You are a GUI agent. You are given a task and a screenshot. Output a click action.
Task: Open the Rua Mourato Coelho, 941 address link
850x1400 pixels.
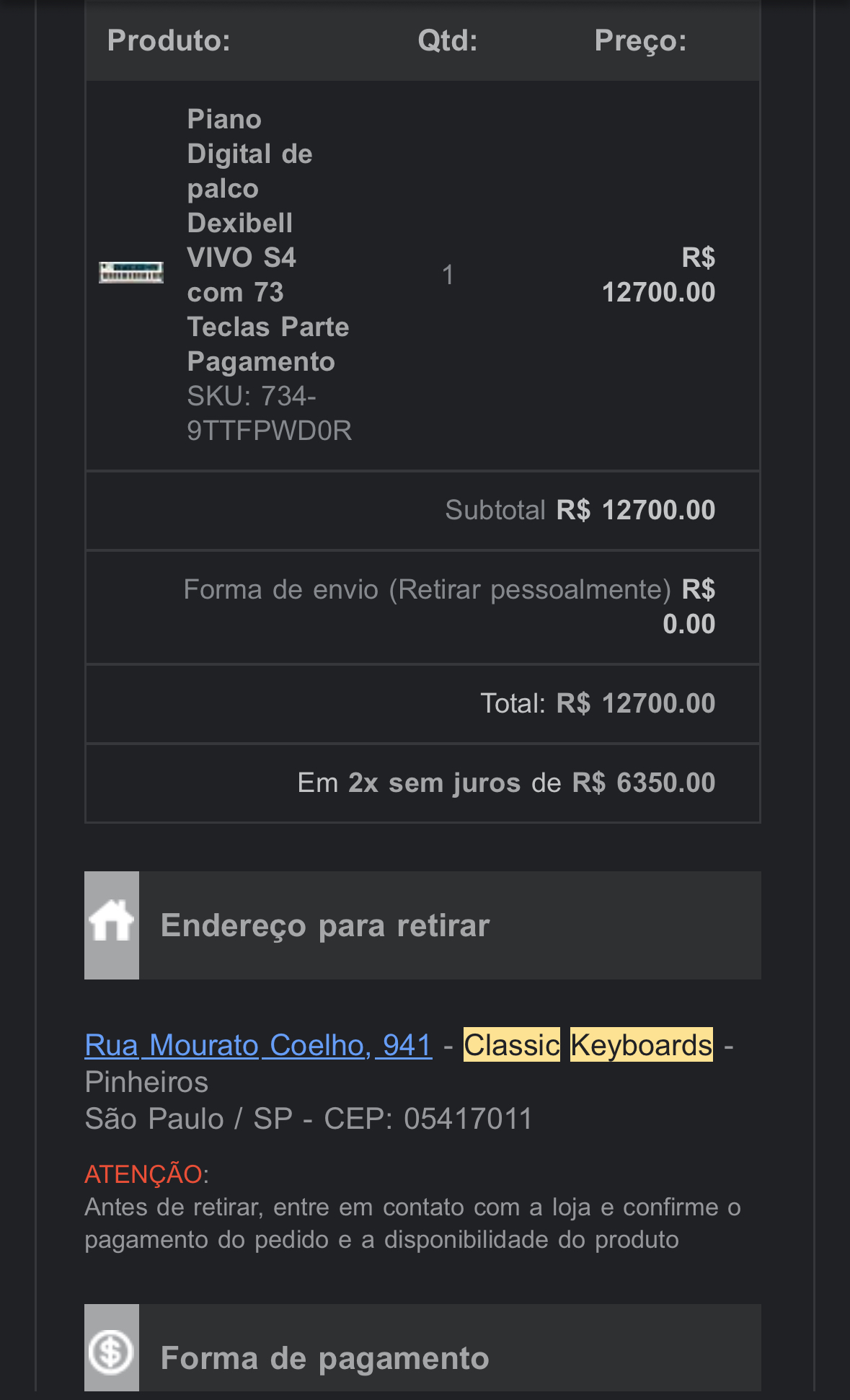tap(258, 1045)
